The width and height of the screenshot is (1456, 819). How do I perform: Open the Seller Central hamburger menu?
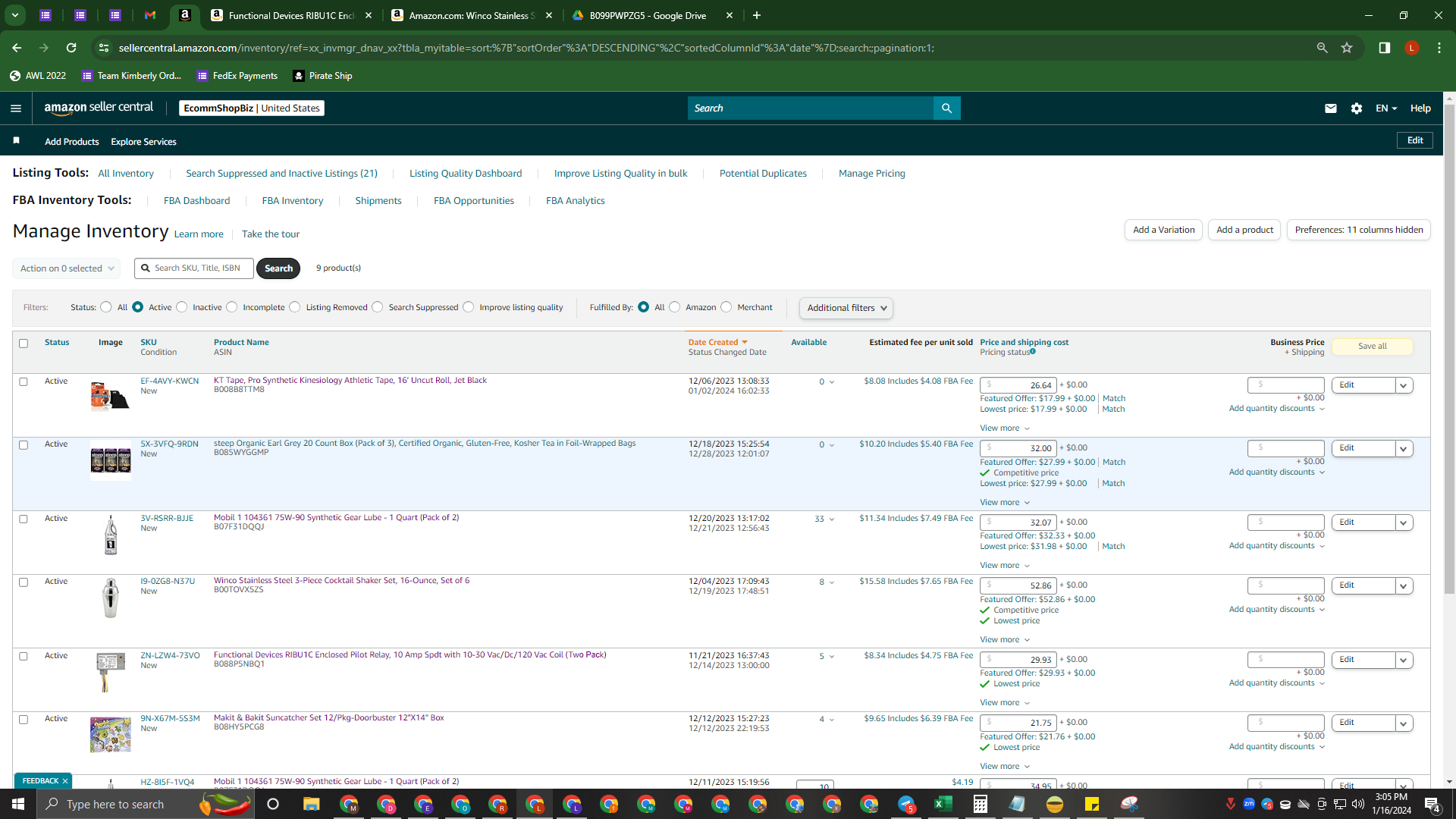point(16,108)
